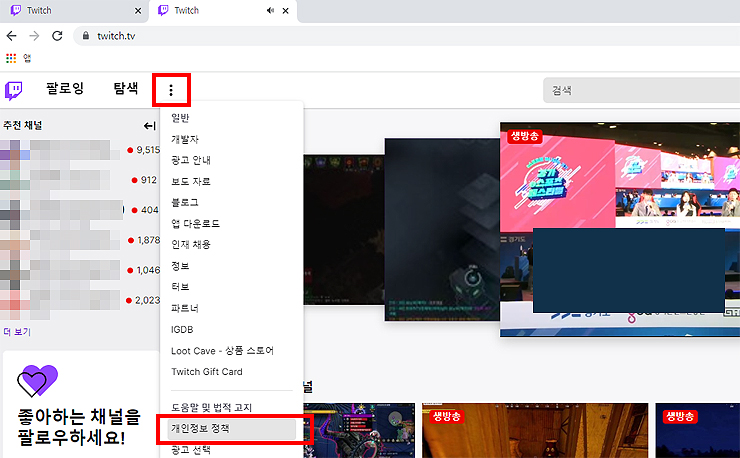The image size is (740, 458).
Task: Open recommended channel with 1,046 viewers
Action: 80,270
